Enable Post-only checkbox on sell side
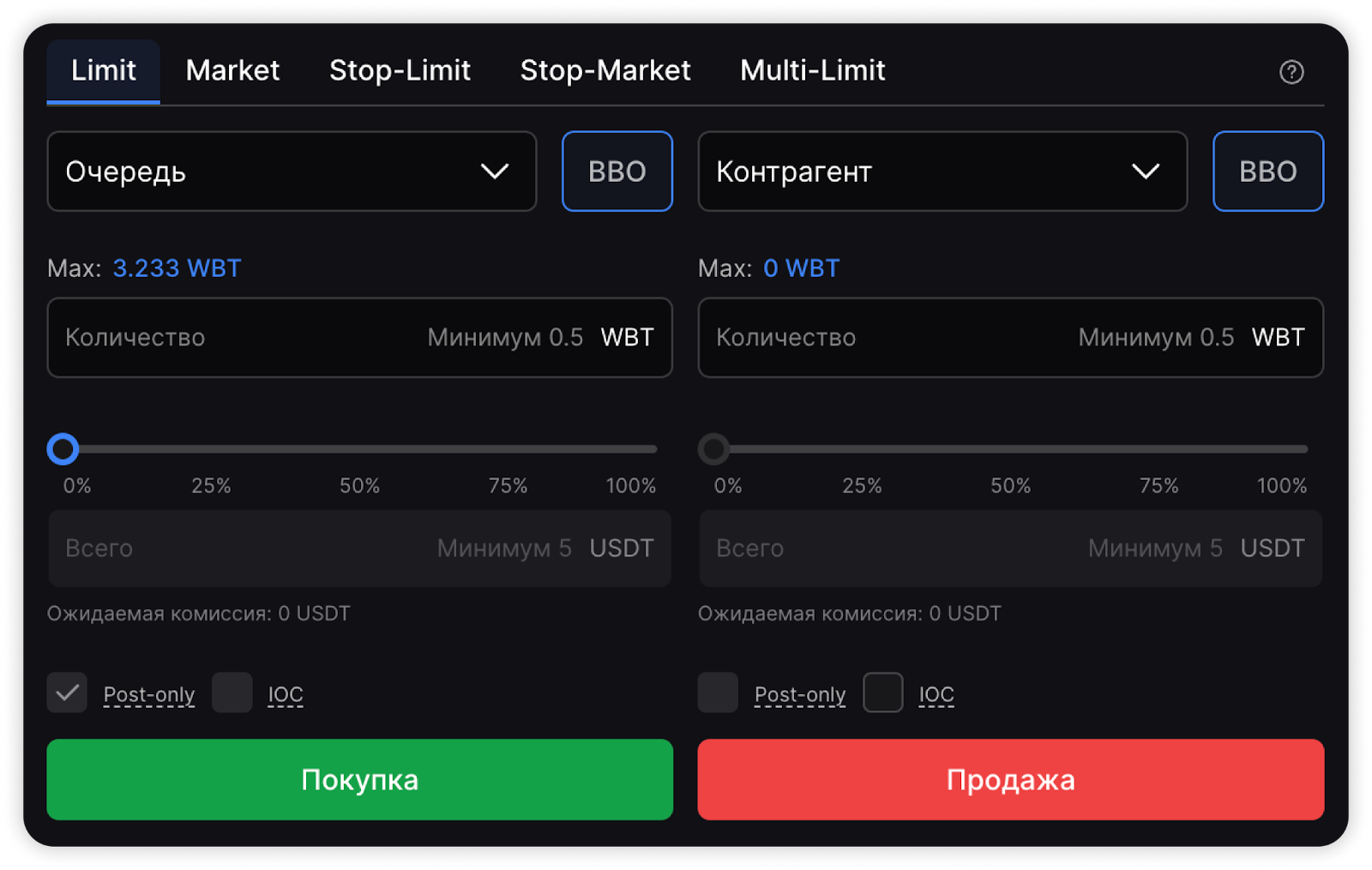 pyautogui.click(x=718, y=693)
